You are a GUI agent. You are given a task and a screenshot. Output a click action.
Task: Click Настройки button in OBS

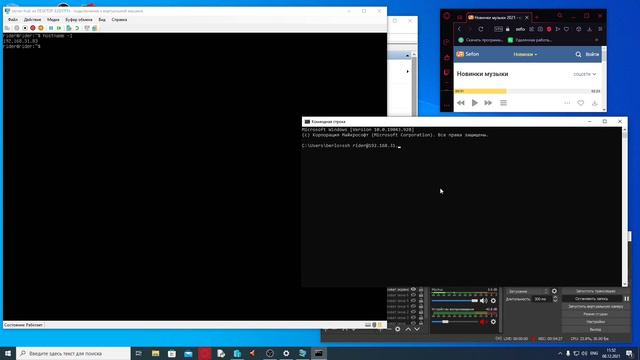(x=596, y=322)
